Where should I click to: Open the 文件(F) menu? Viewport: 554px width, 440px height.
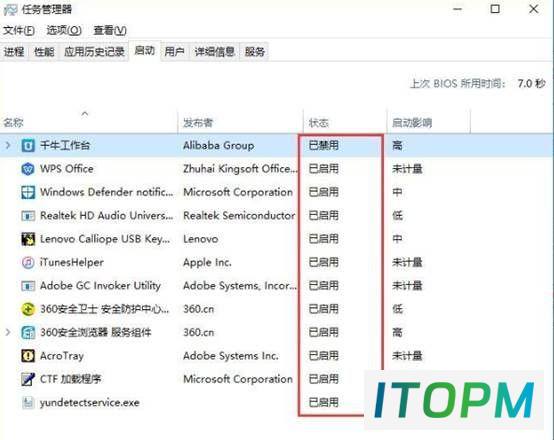tap(19, 30)
